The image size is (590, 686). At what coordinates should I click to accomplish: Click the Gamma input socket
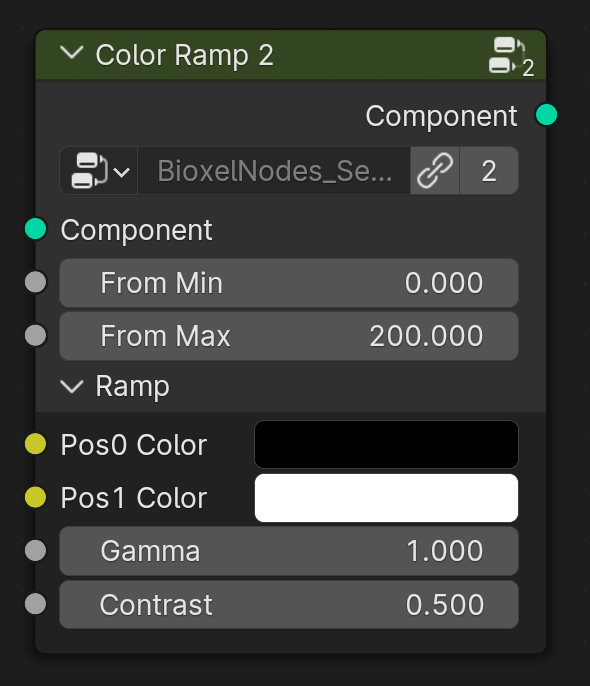(36, 550)
